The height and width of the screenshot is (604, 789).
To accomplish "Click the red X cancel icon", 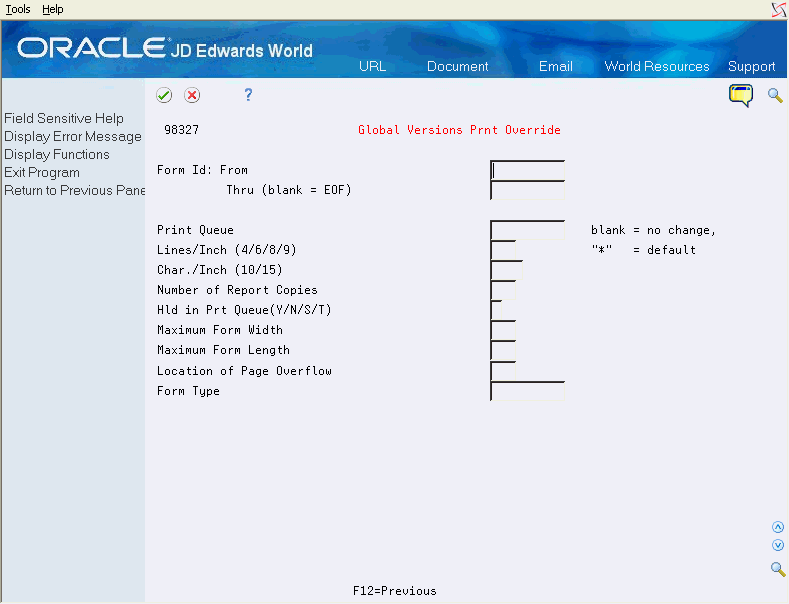I will pos(192,95).
